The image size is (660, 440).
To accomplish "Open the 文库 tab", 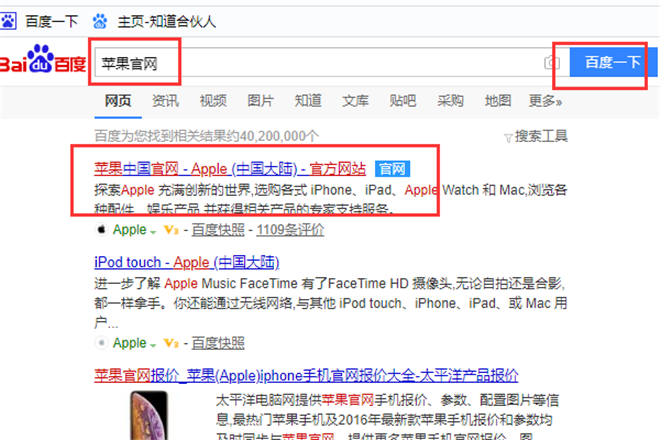I will coord(356,101).
